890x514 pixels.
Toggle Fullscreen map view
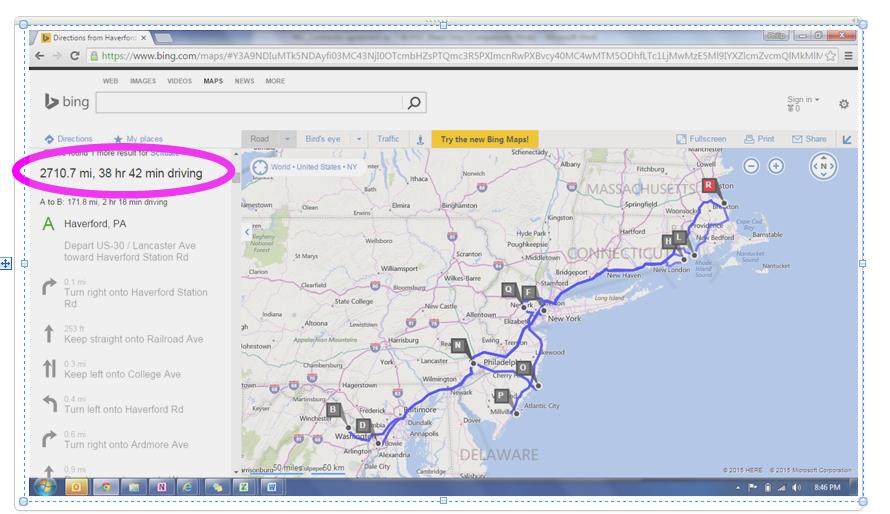coord(701,140)
